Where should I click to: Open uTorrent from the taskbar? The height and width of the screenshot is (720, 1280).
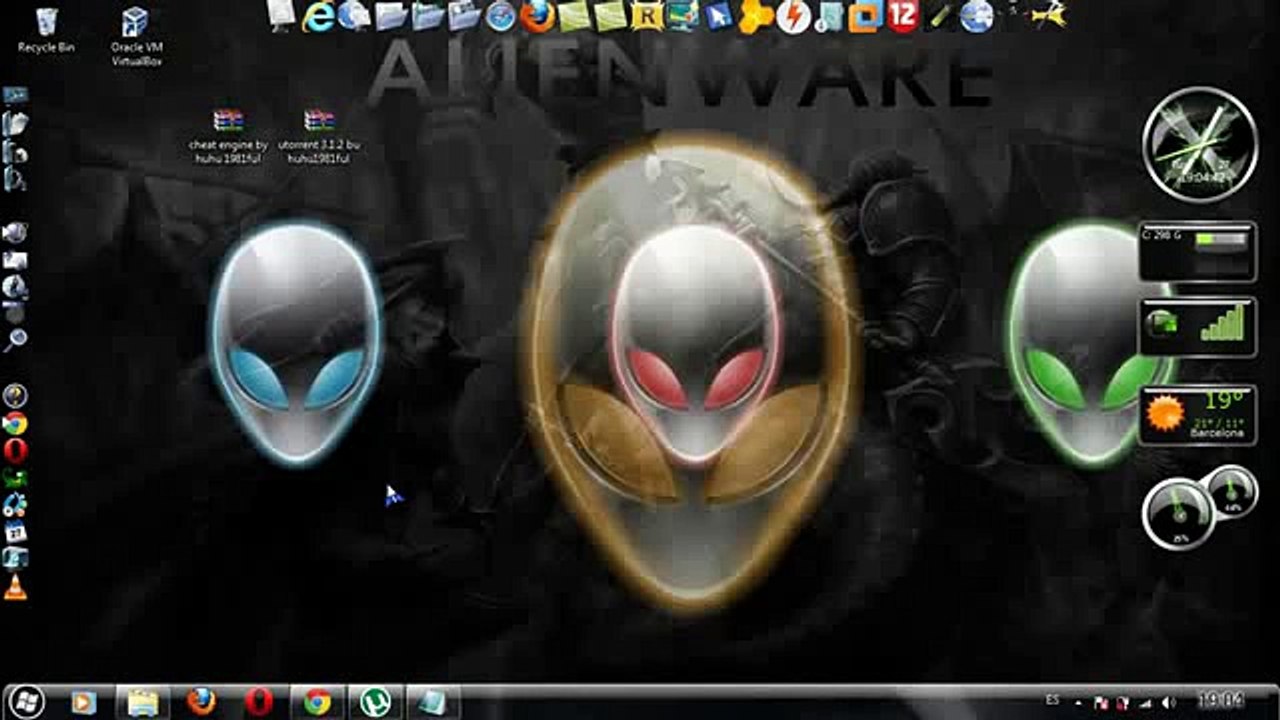point(376,702)
